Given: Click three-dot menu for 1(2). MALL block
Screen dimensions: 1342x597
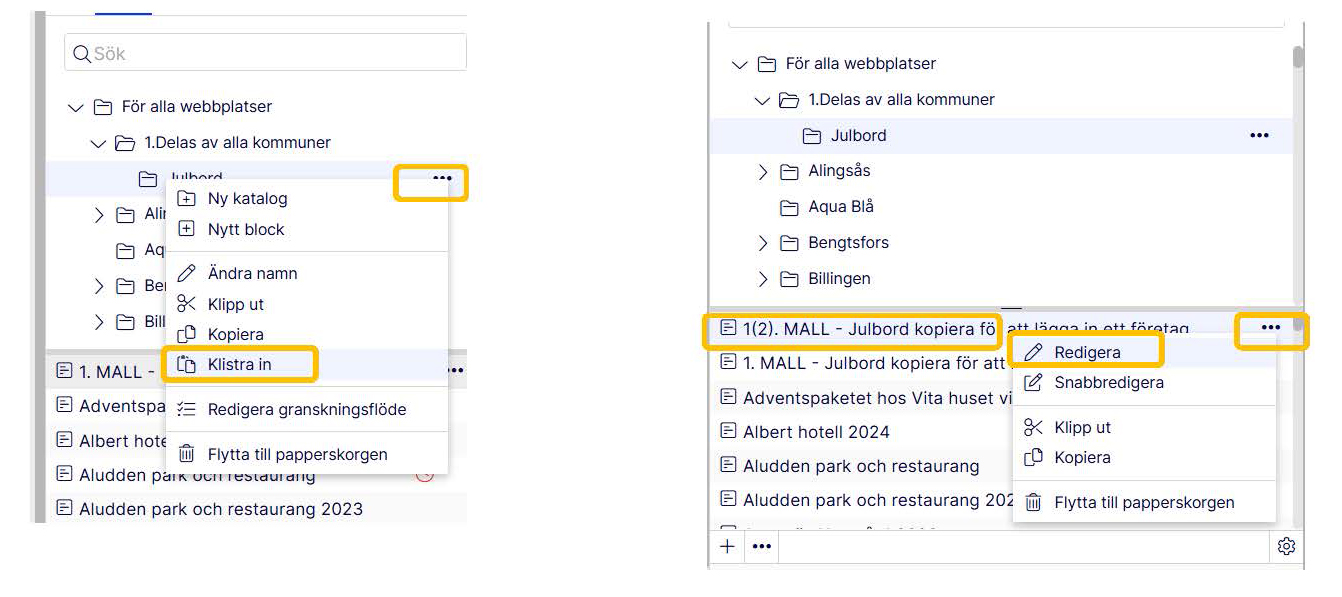Looking at the screenshot, I should tap(1270, 327).
